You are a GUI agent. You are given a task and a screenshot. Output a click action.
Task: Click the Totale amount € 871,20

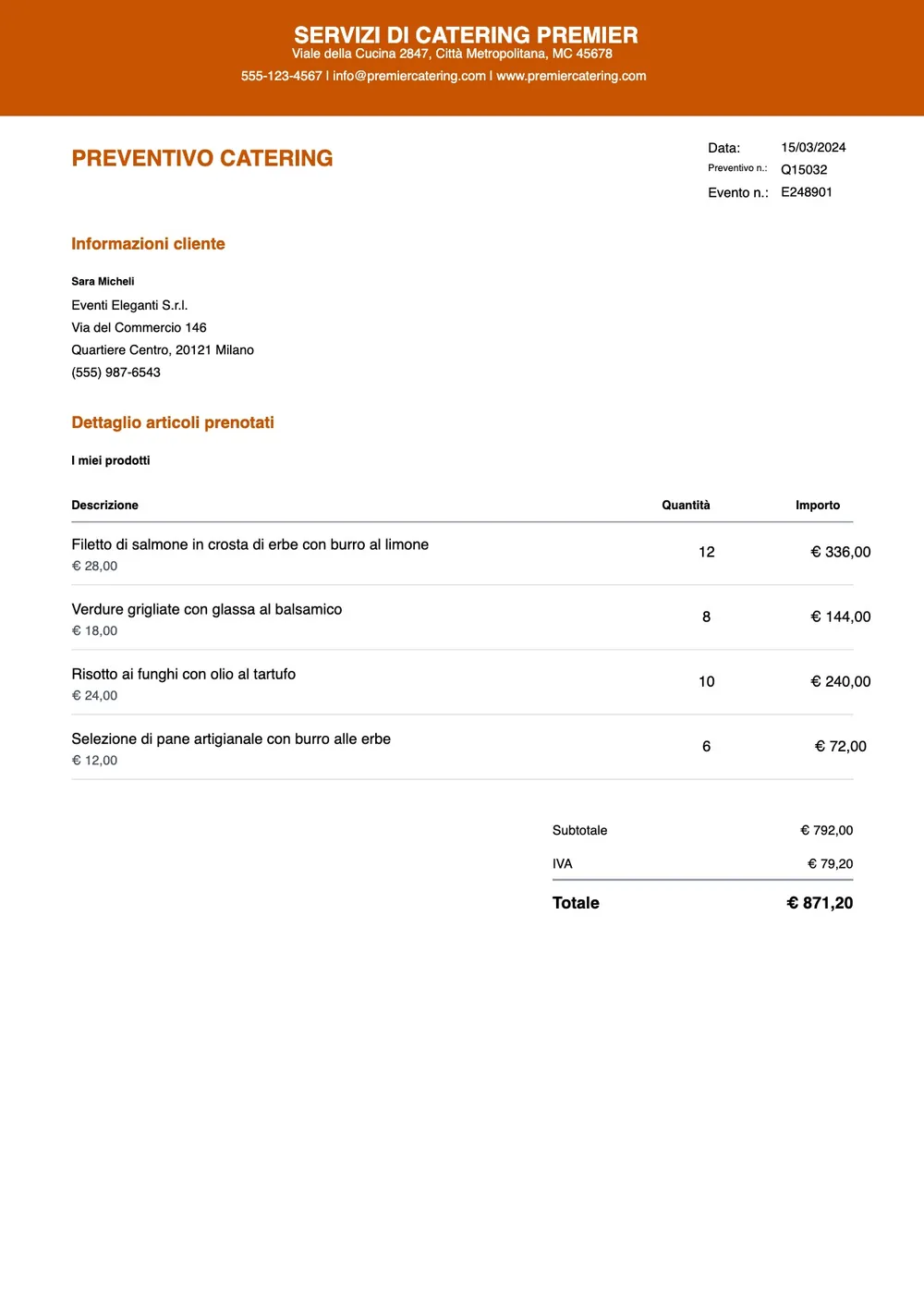point(820,903)
